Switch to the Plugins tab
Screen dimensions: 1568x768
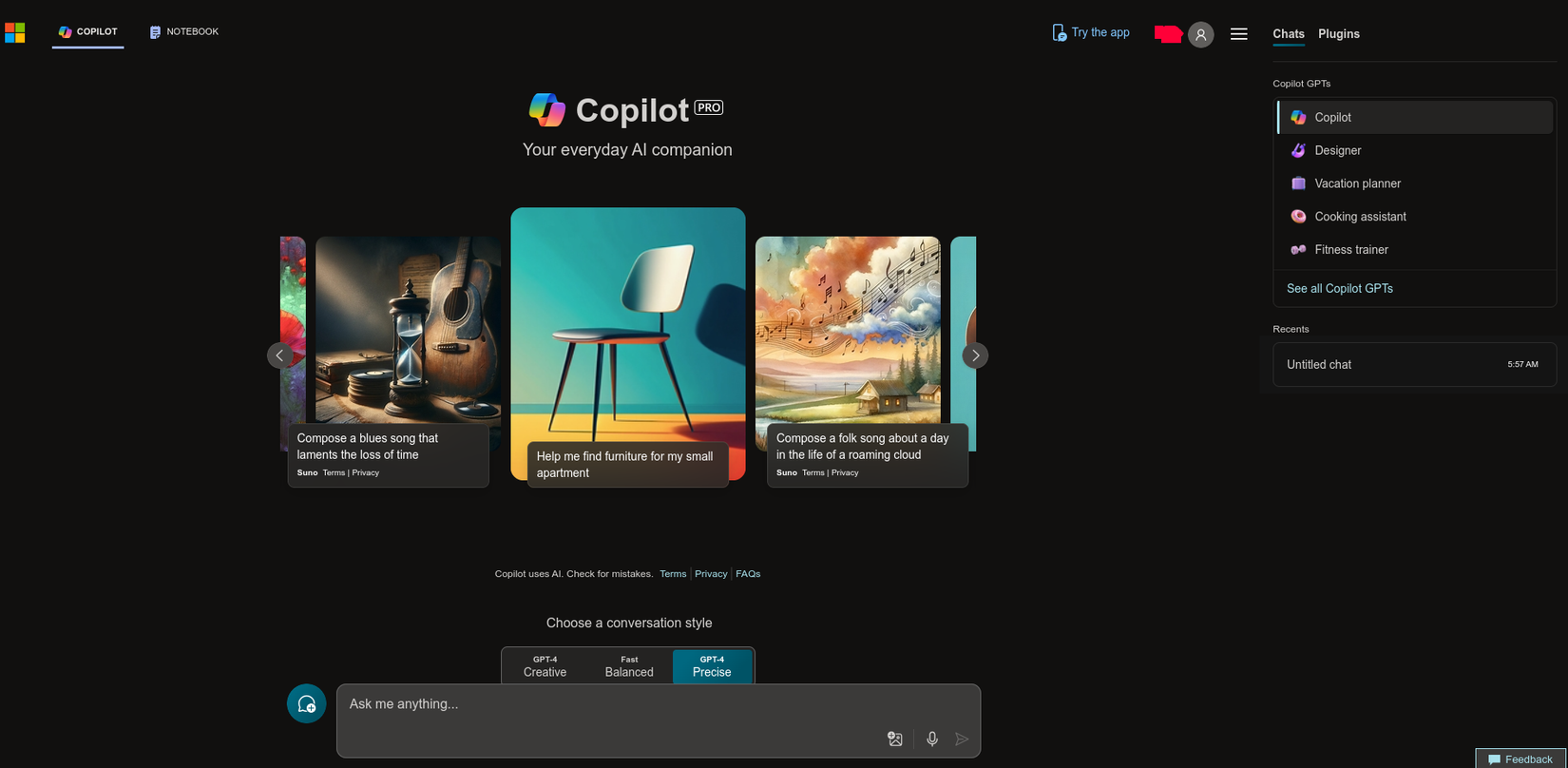click(1339, 34)
